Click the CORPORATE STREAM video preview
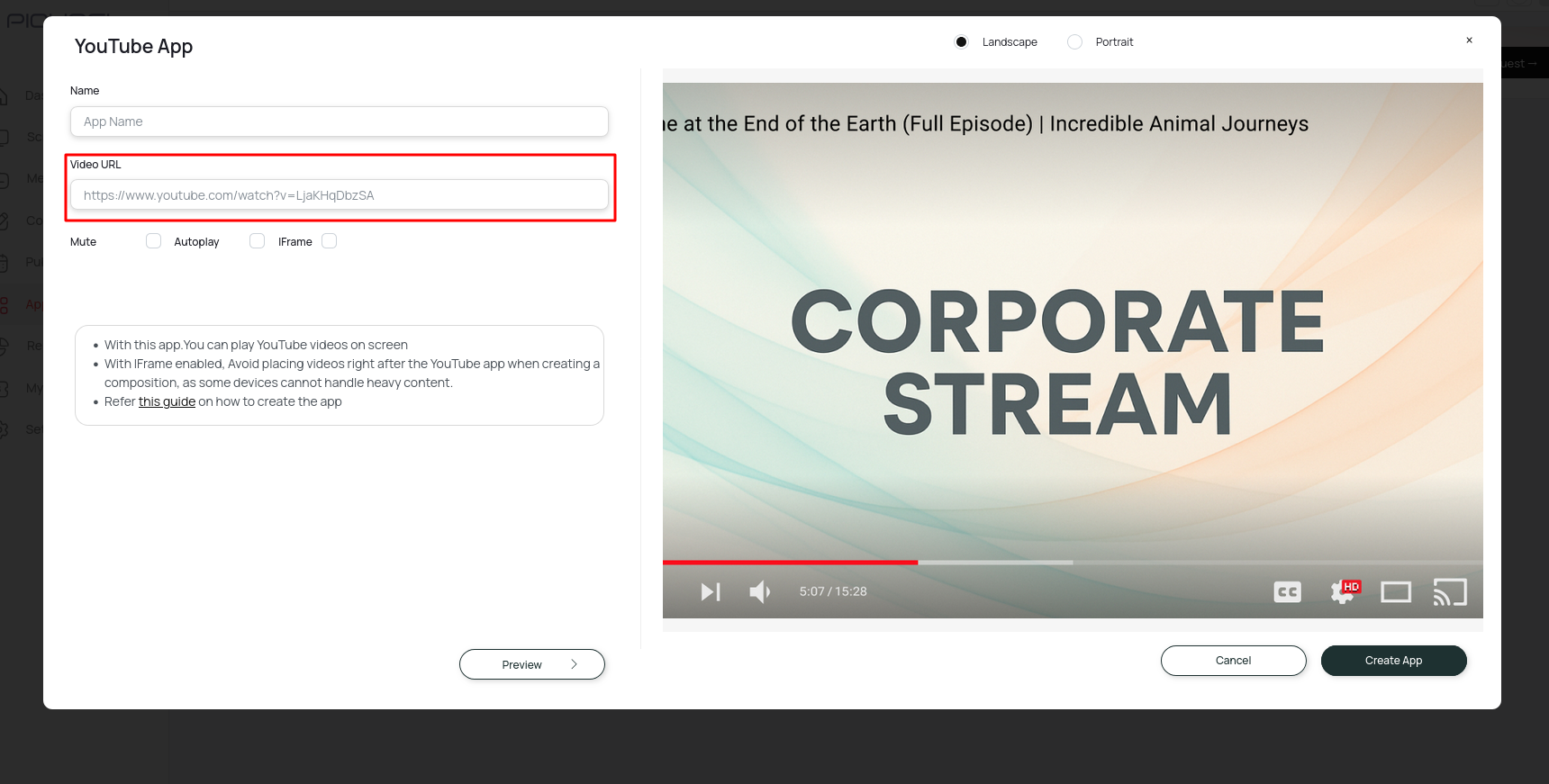The width and height of the screenshot is (1549, 784). pos(1073,350)
